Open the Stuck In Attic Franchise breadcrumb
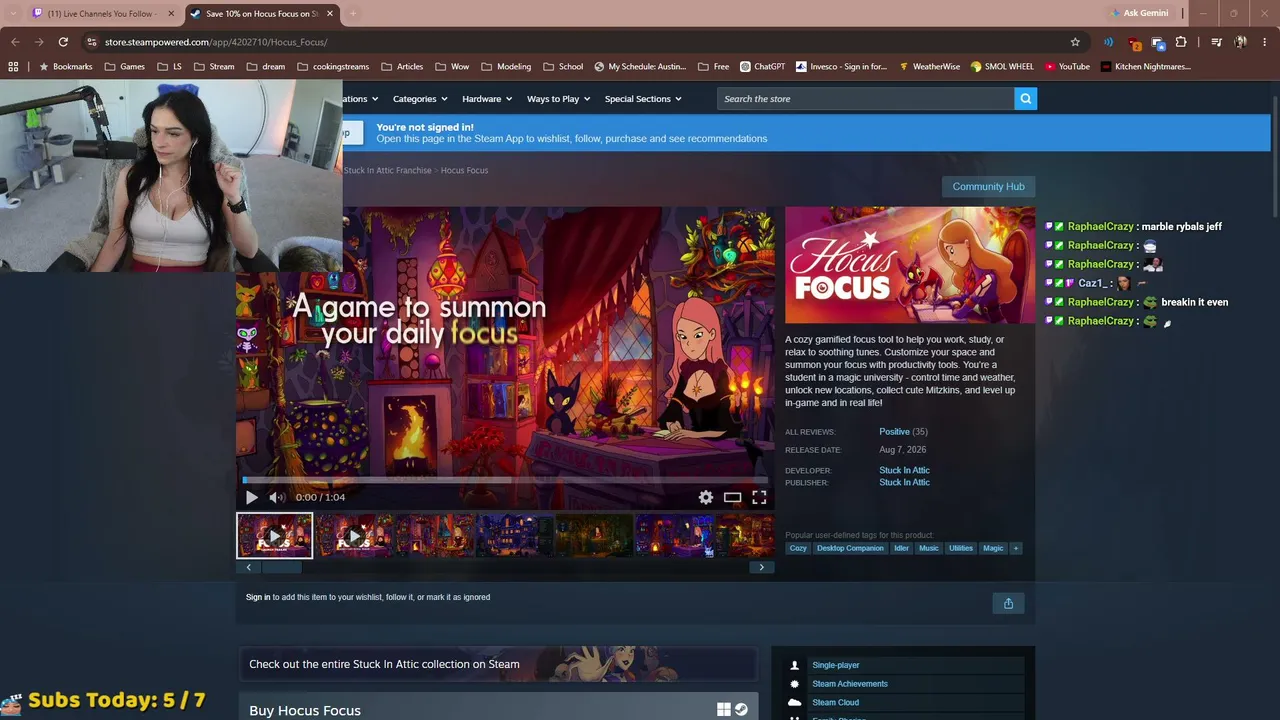This screenshot has width=1280, height=720. click(x=388, y=170)
